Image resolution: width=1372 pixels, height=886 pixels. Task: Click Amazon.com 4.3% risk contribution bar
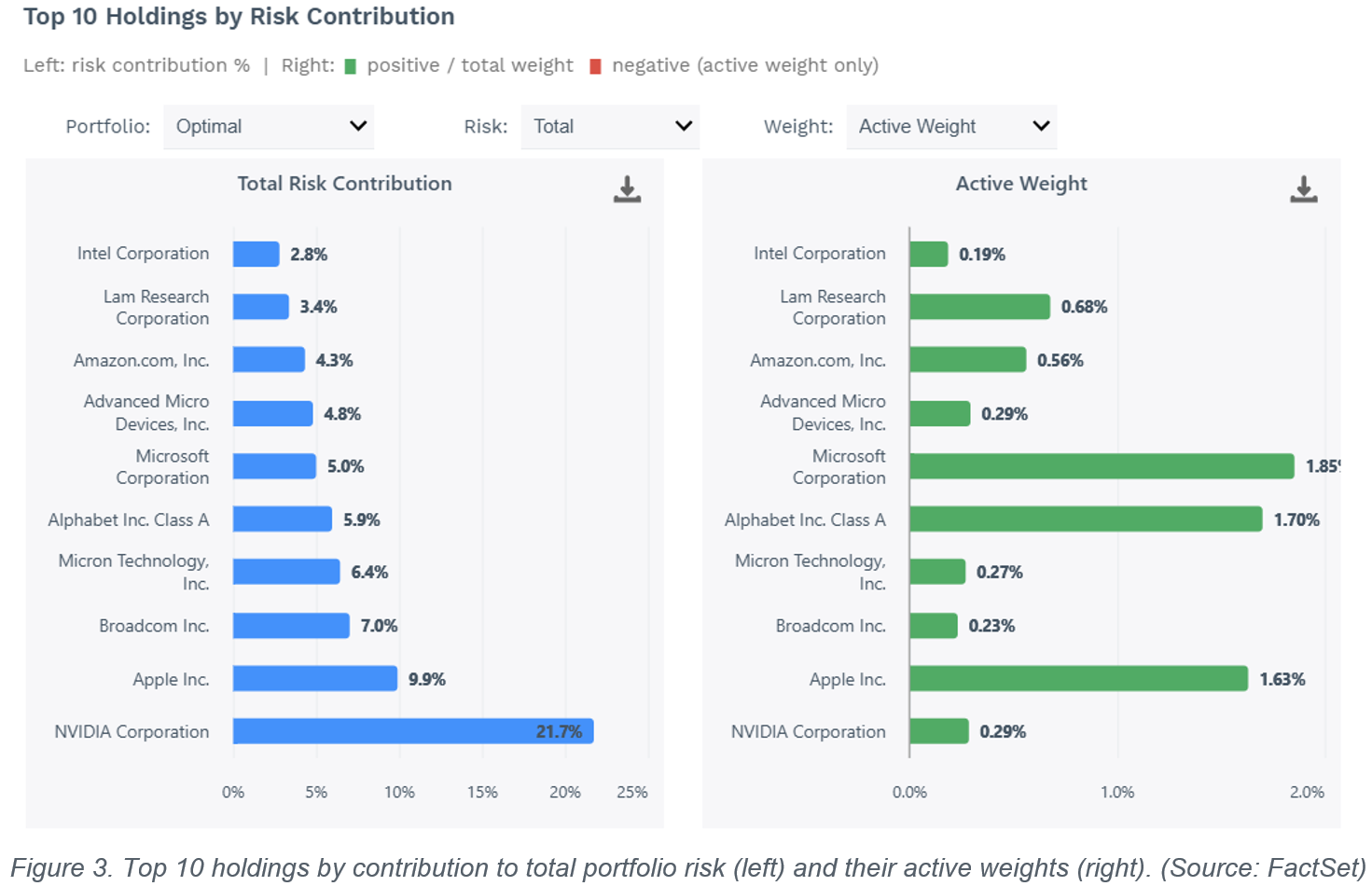pyautogui.click(x=269, y=359)
